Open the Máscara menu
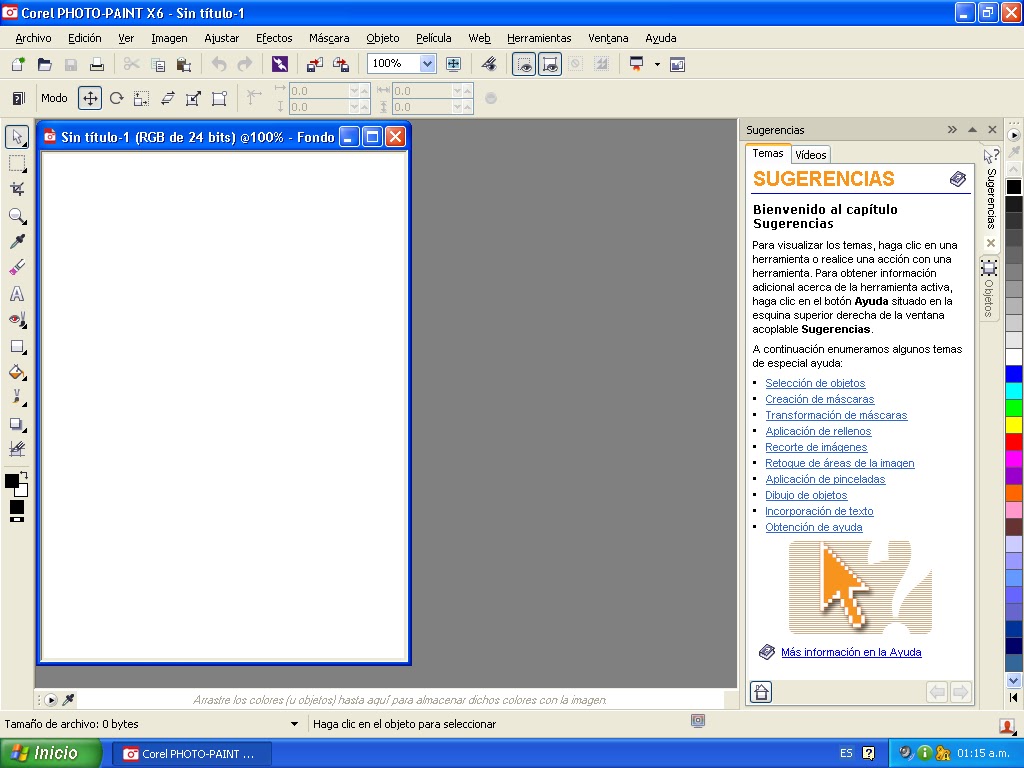Viewport: 1024px width, 768px height. 329,38
